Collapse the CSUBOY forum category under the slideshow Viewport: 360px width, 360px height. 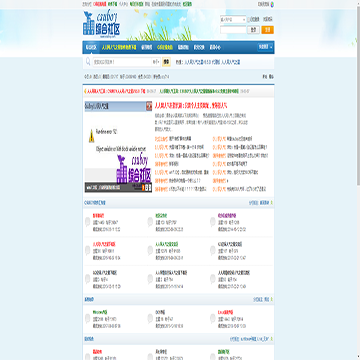point(272,203)
